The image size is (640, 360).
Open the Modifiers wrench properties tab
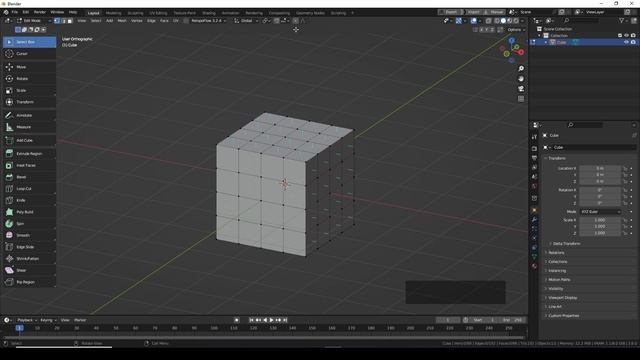(x=534, y=220)
